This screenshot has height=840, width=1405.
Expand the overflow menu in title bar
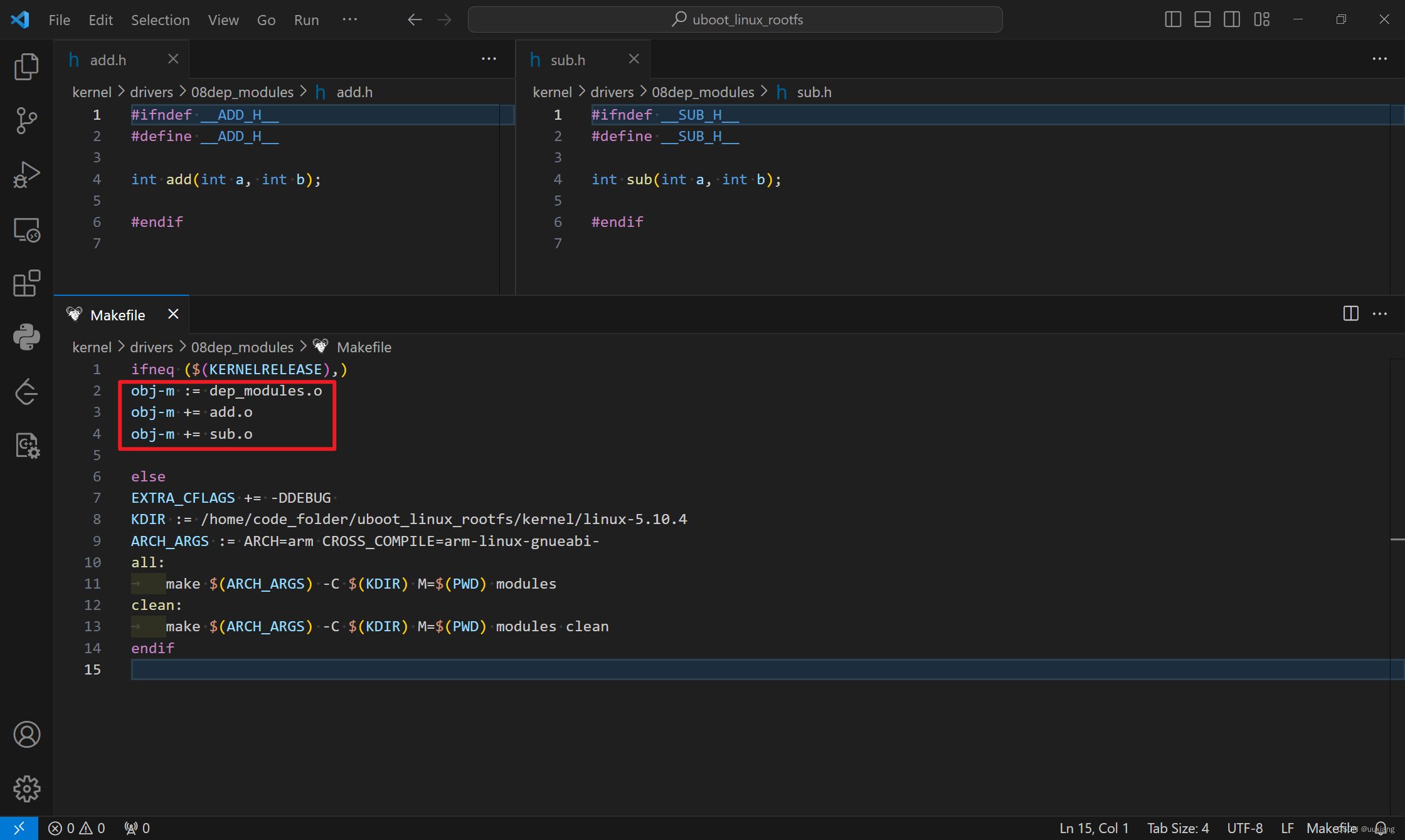[x=349, y=19]
